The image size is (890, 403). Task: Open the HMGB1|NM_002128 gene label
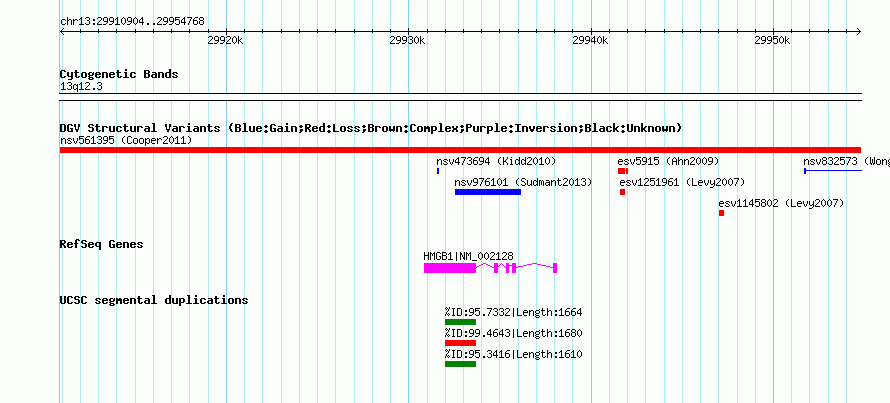point(468,257)
